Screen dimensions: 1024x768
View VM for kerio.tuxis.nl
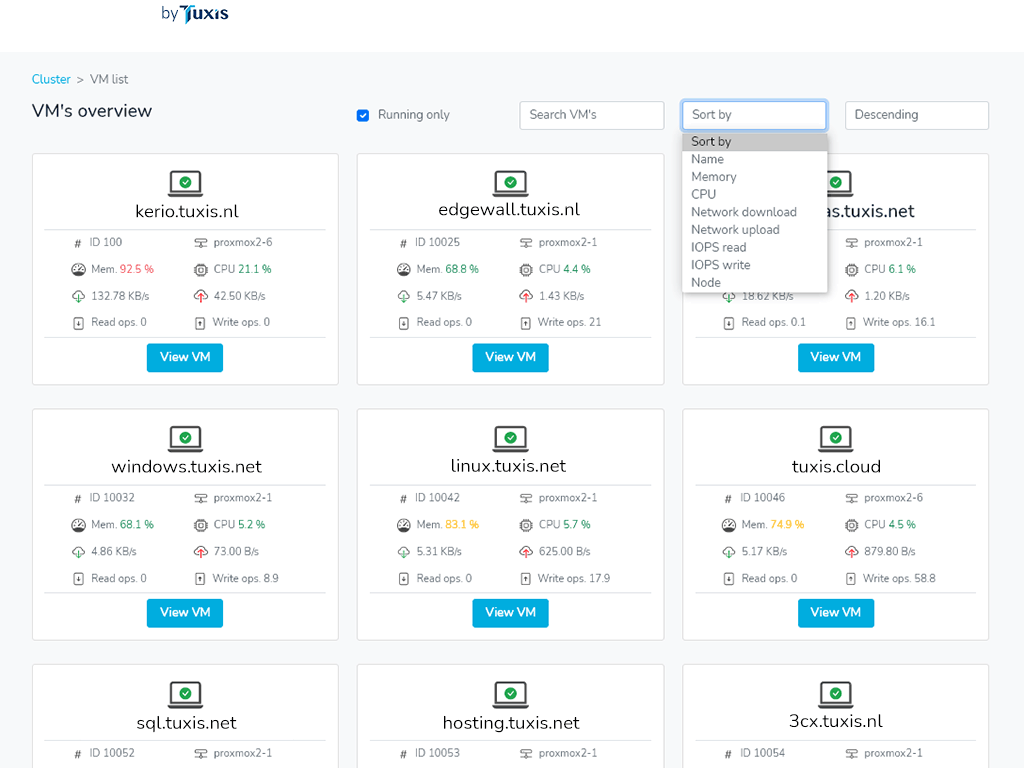click(185, 357)
